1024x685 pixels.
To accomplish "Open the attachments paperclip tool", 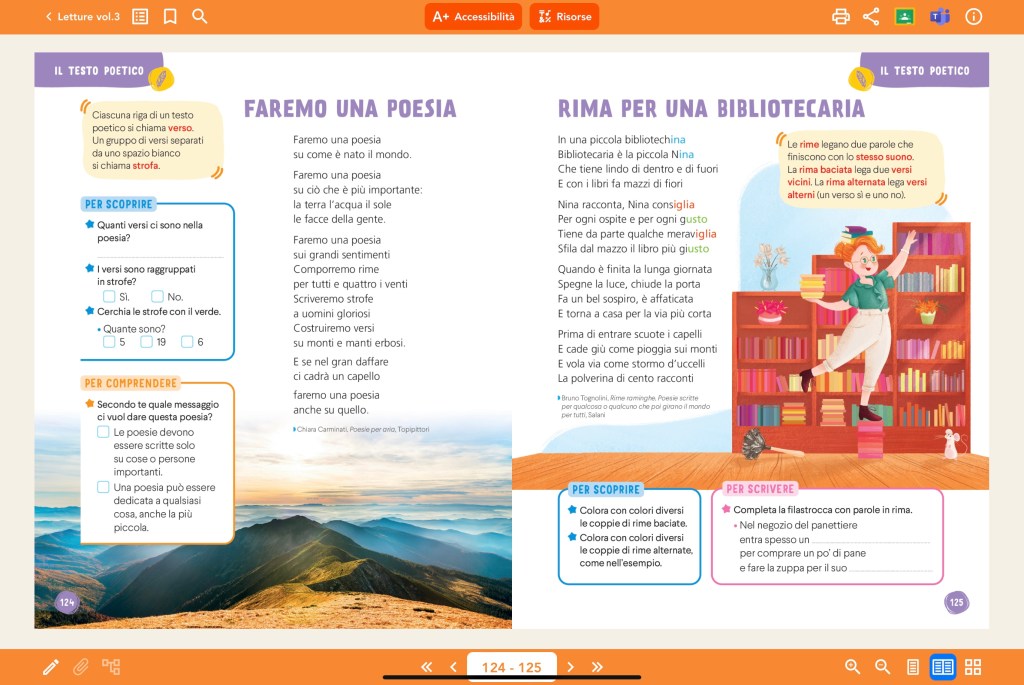I will tap(81, 667).
